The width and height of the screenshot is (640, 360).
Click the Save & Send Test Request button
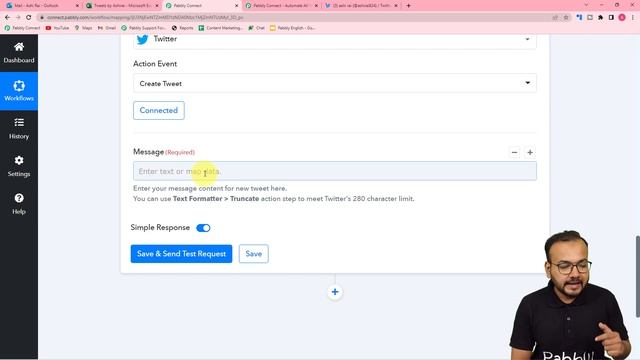point(181,254)
